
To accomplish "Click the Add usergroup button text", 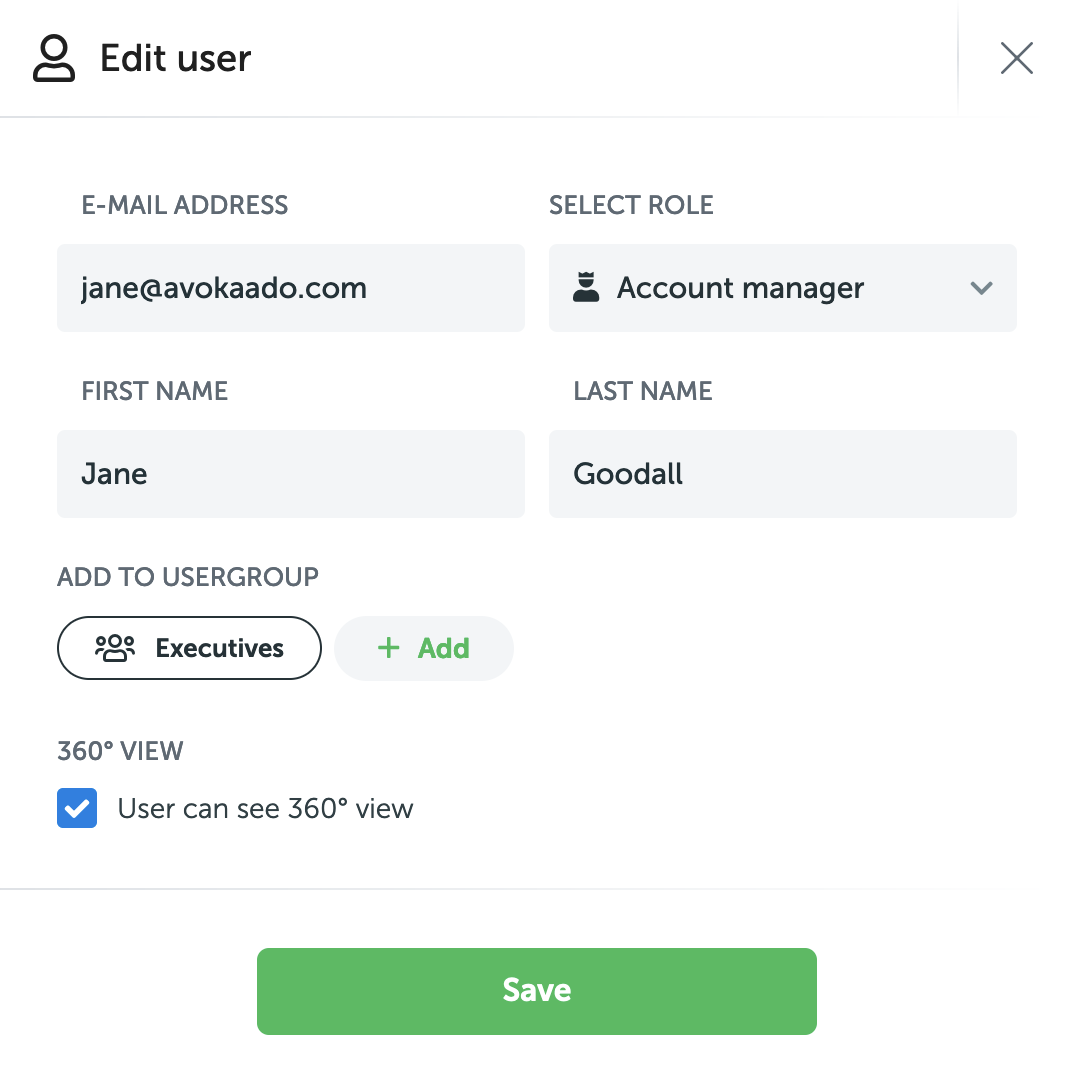I will [443, 648].
